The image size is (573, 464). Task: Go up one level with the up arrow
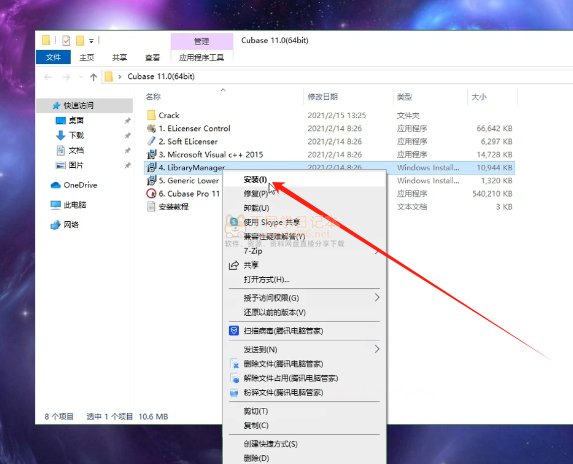(x=93, y=77)
